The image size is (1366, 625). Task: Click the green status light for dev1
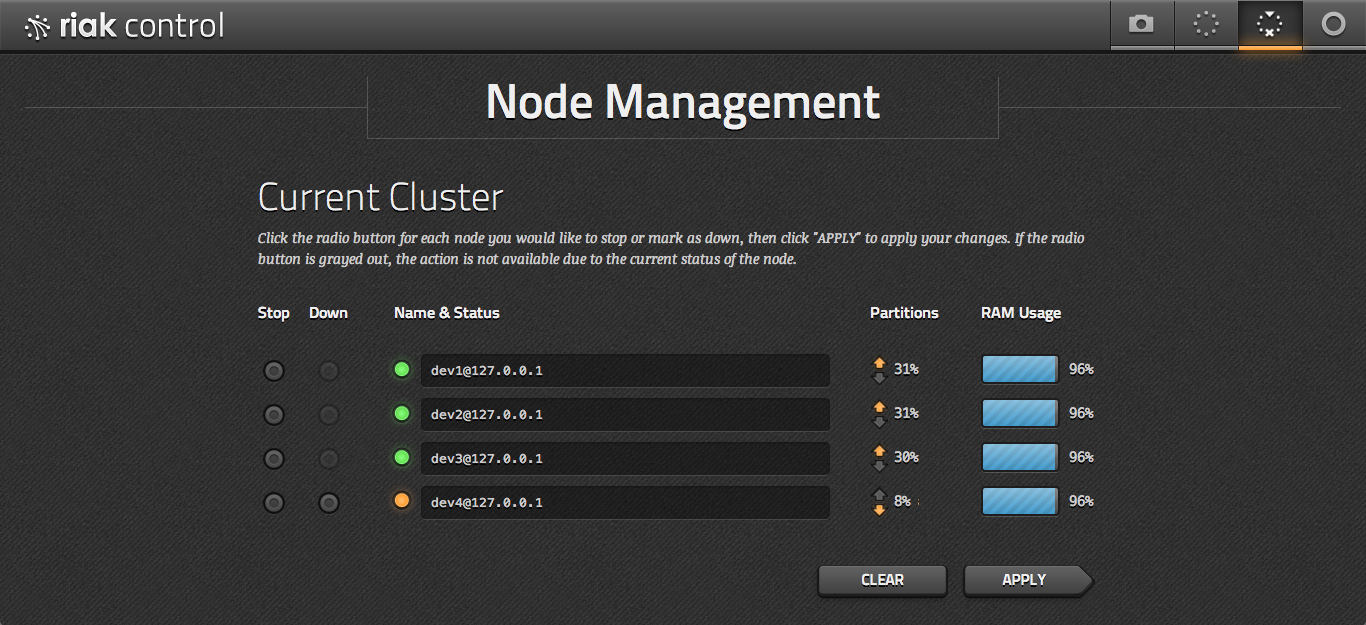pos(402,370)
